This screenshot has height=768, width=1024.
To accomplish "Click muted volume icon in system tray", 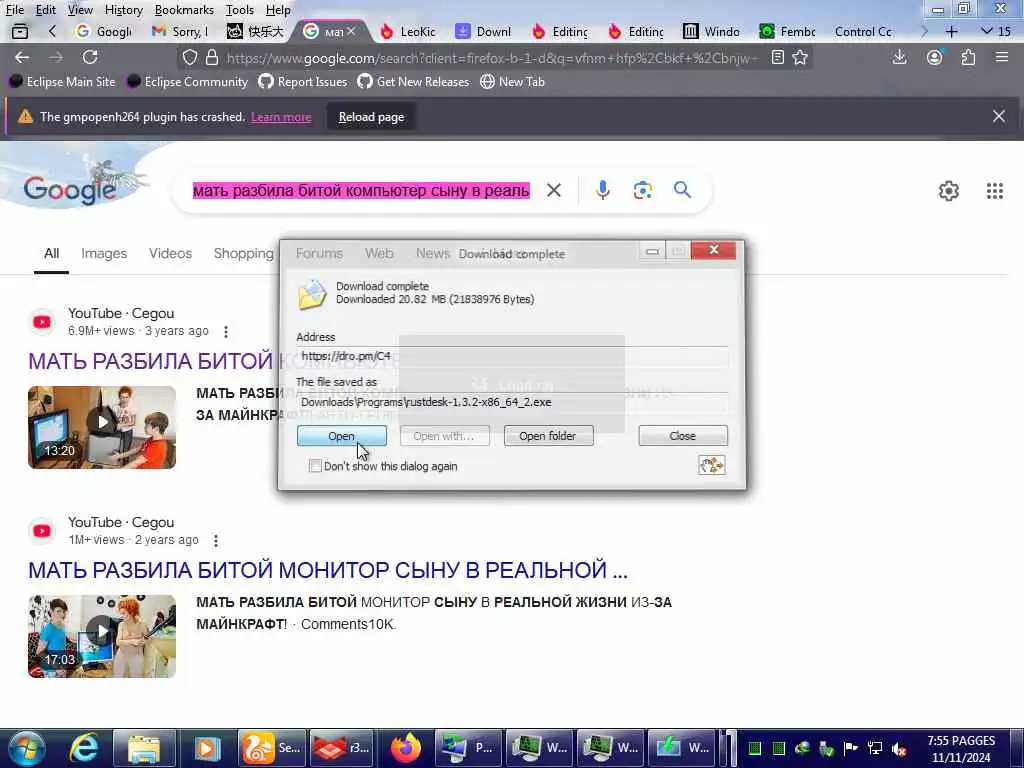I will click(x=899, y=748).
